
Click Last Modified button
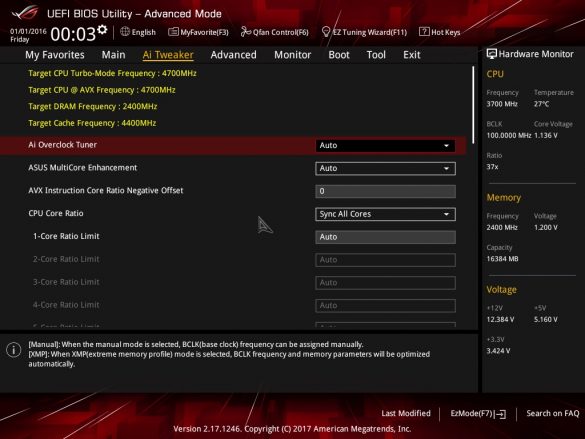(406, 413)
